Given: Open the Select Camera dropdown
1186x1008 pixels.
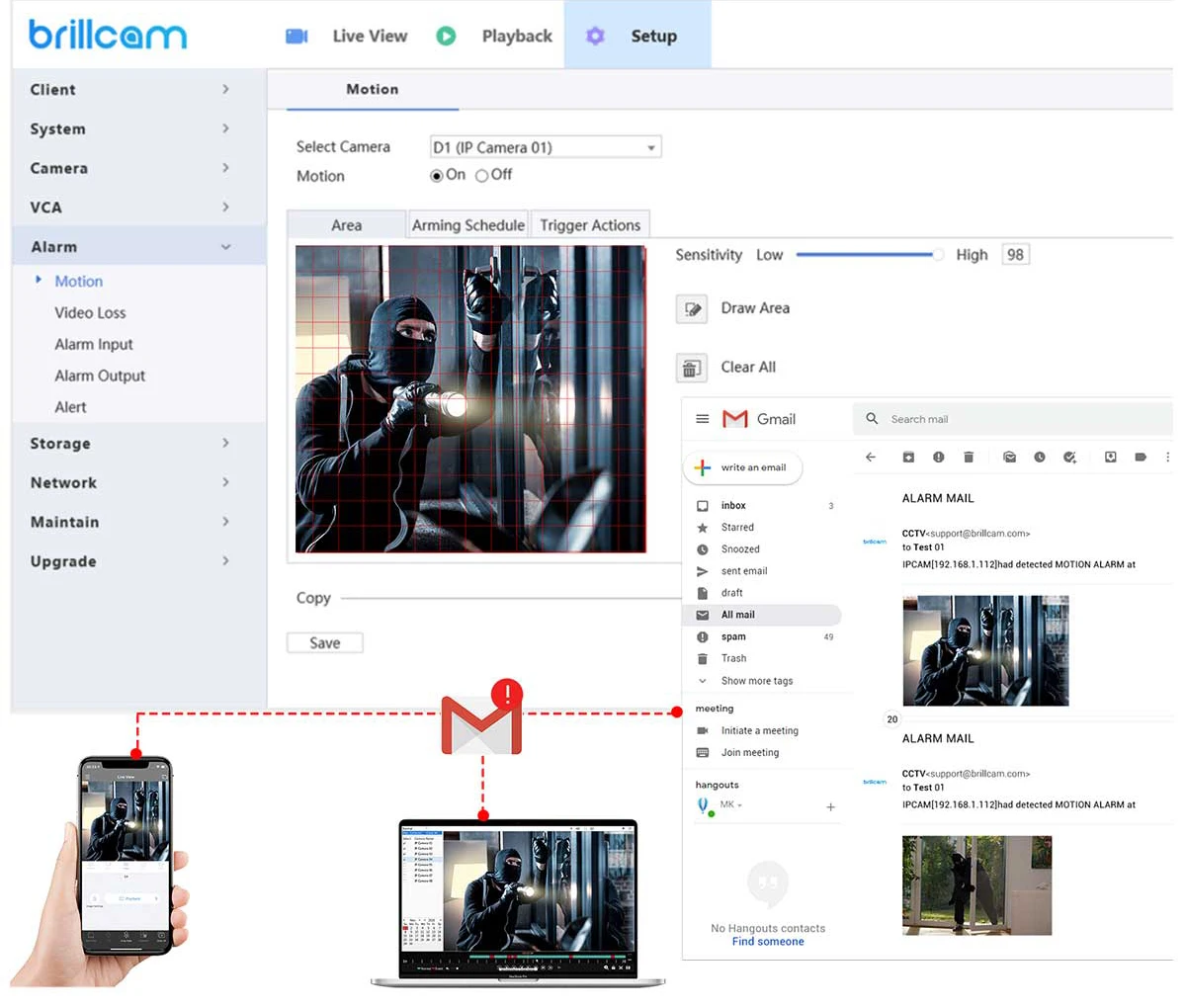Looking at the screenshot, I should tap(546, 147).
